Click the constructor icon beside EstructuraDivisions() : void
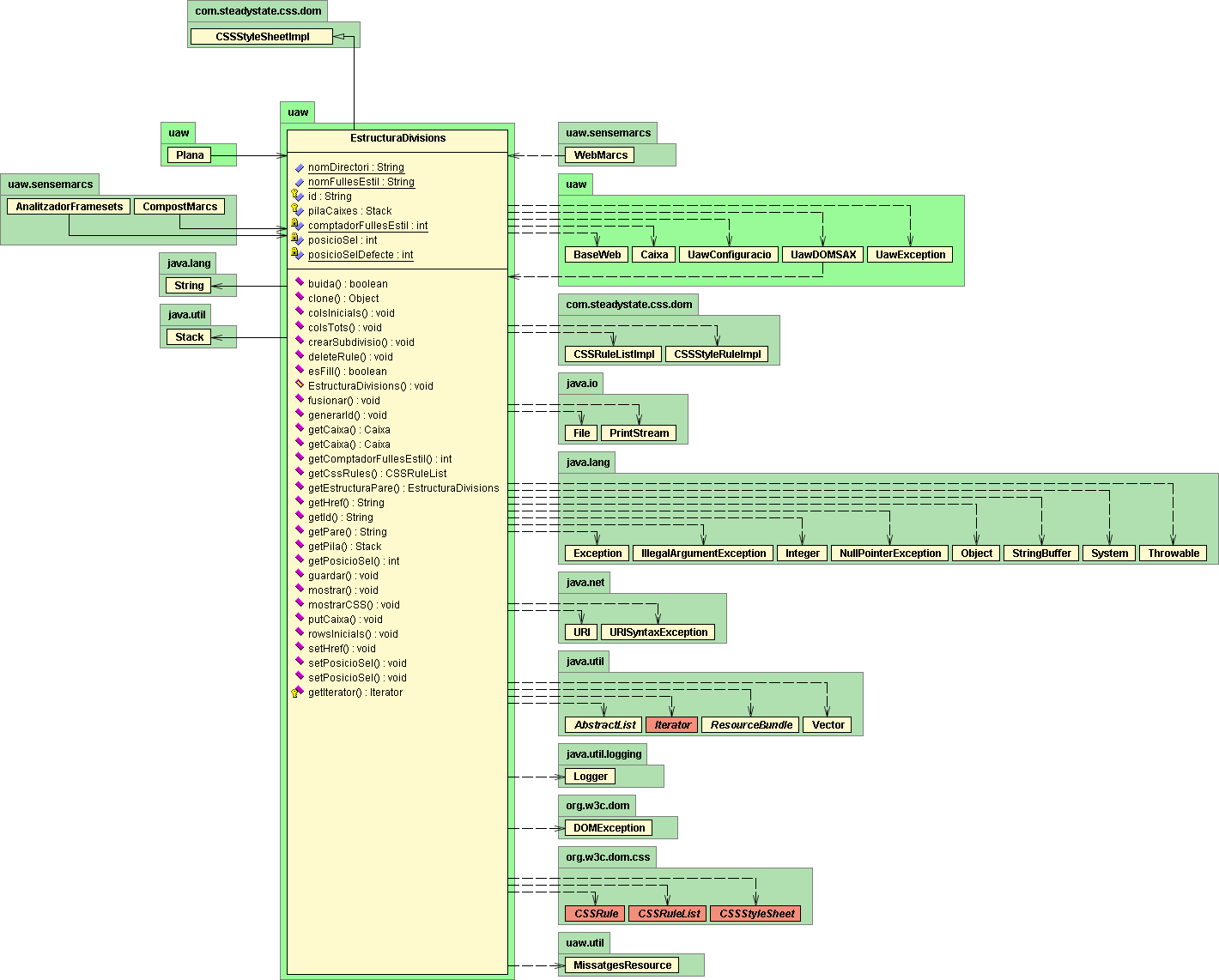The width and height of the screenshot is (1219, 980). pos(299,385)
